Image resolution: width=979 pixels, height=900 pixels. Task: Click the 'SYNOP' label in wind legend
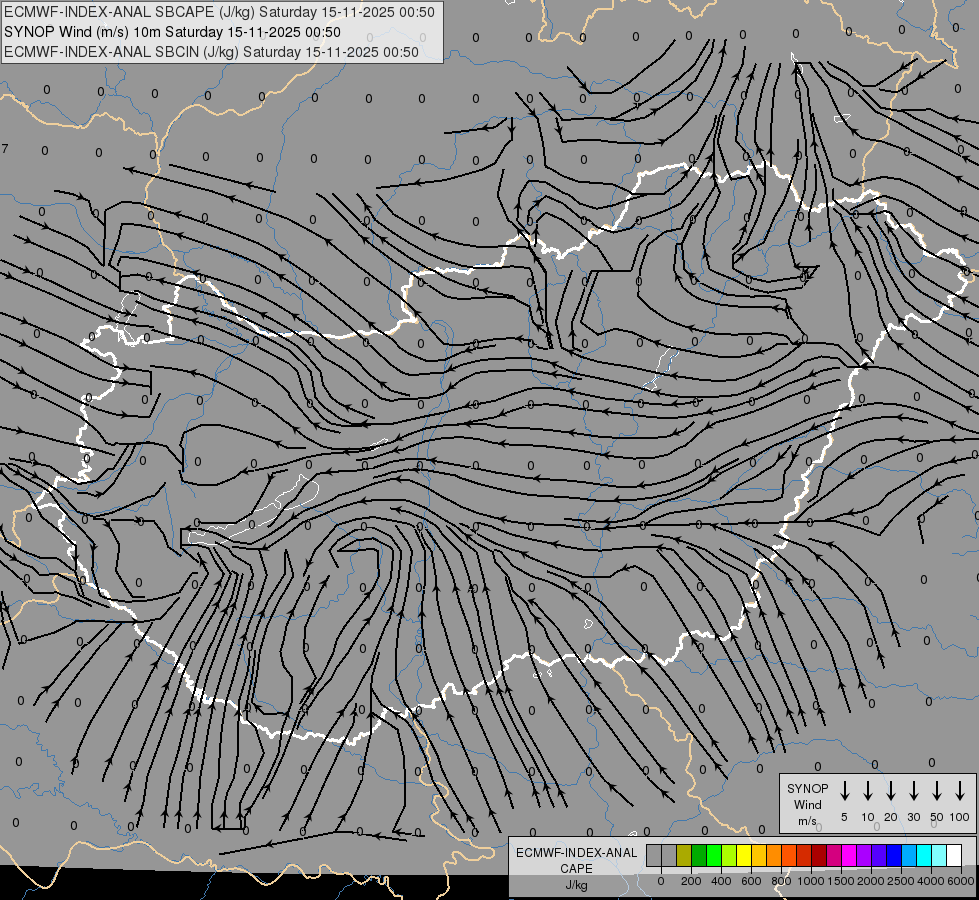point(807,788)
